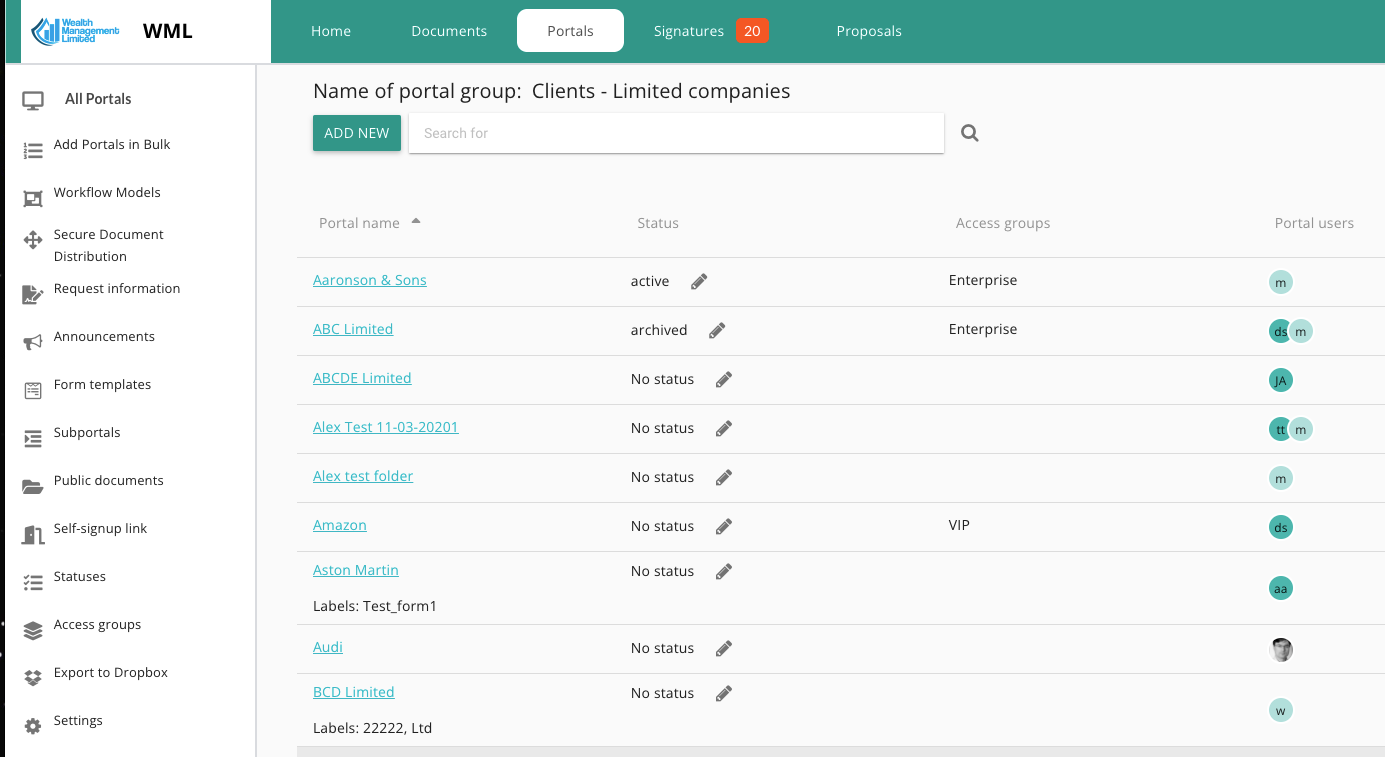Edit the status of Aaronson & Sons
The width and height of the screenshot is (1385, 757).
(698, 281)
